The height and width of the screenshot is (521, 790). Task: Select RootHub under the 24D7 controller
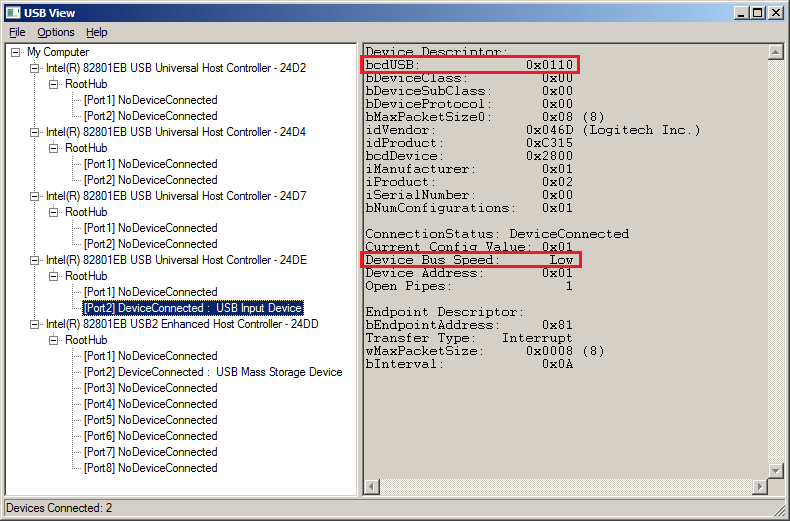point(86,212)
